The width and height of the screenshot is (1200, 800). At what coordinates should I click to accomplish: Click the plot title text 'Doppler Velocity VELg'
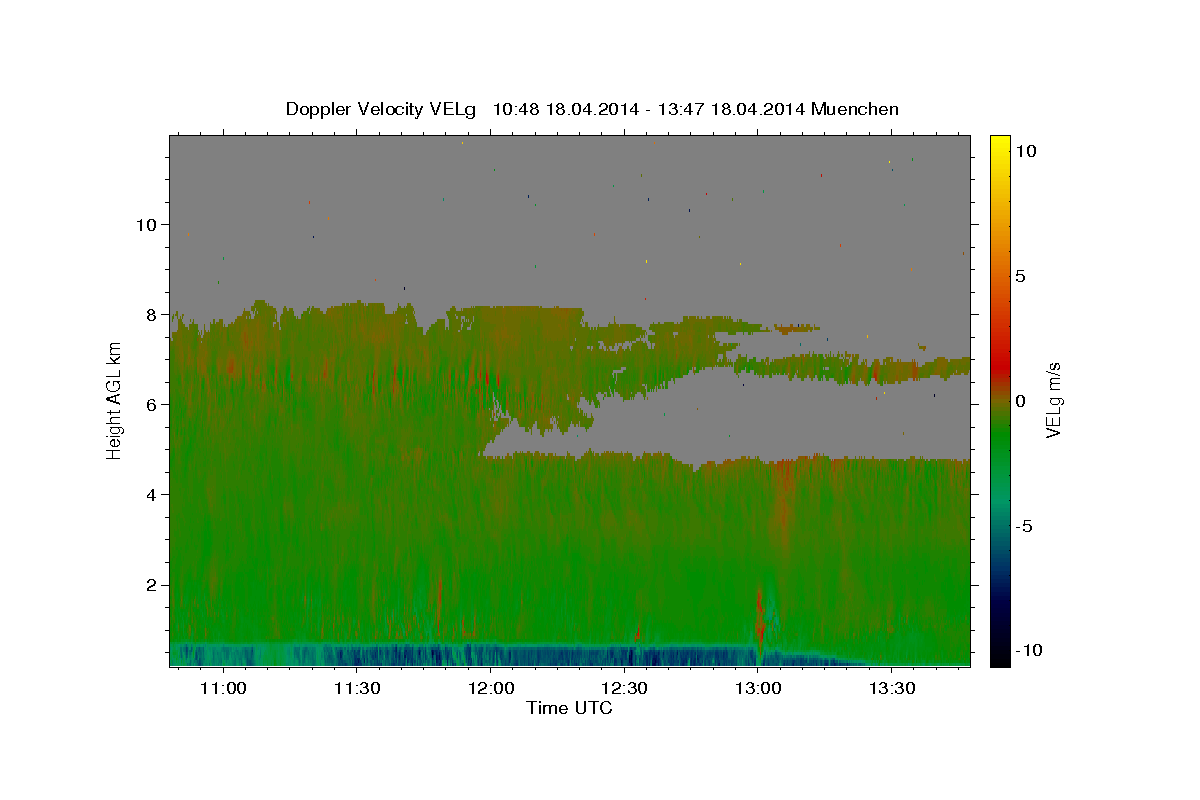(x=382, y=109)
